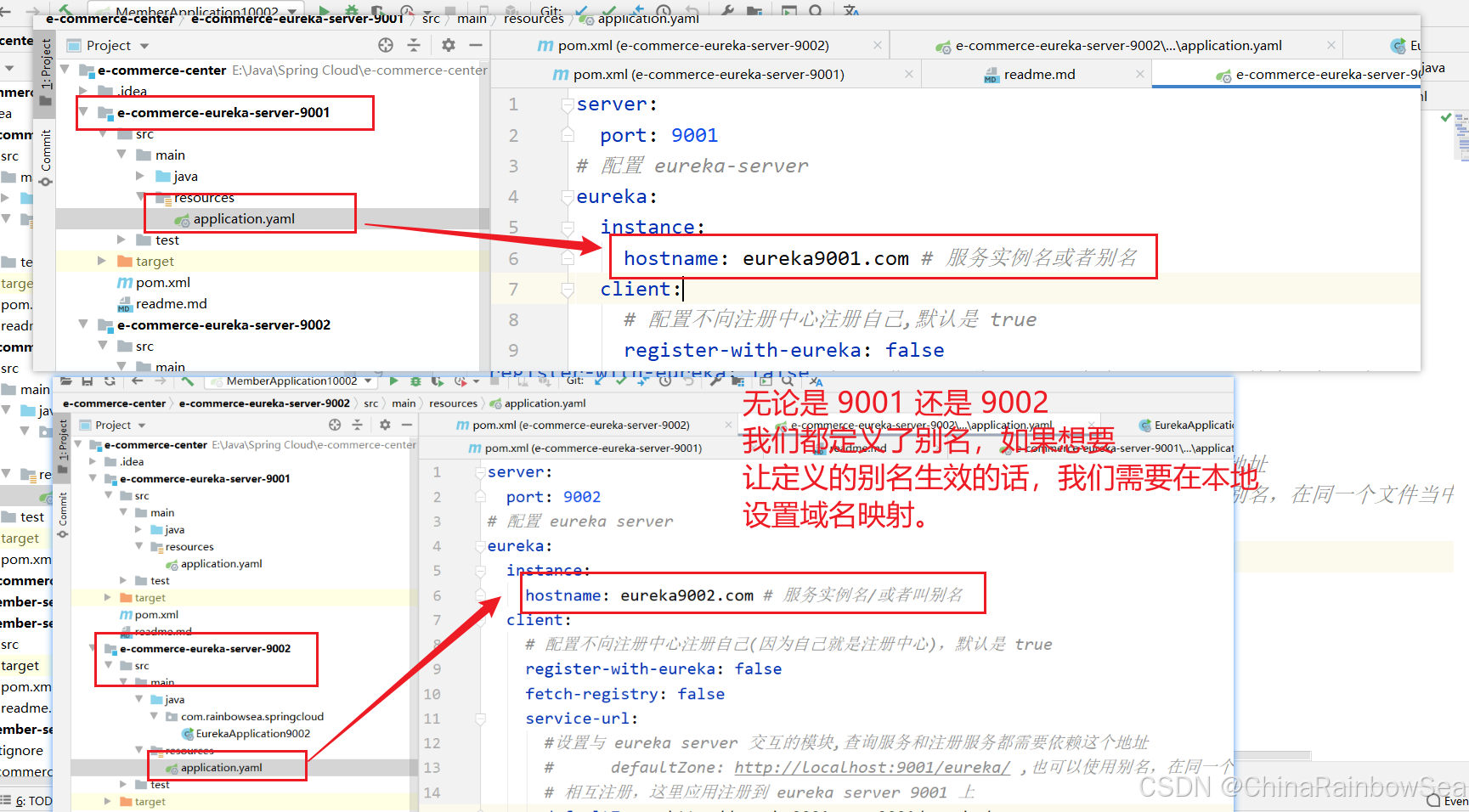The height and width of the screenshot is (812, 1469).
Task: Open upper Project panel gear options
Action: [x=449, y=45]
